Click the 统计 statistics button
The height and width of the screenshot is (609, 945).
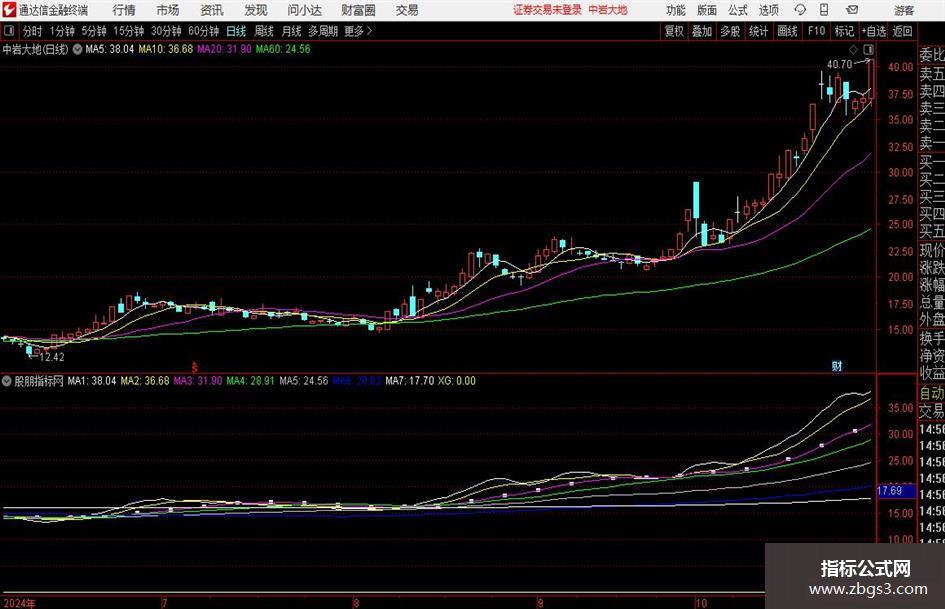tap(759, 31)
